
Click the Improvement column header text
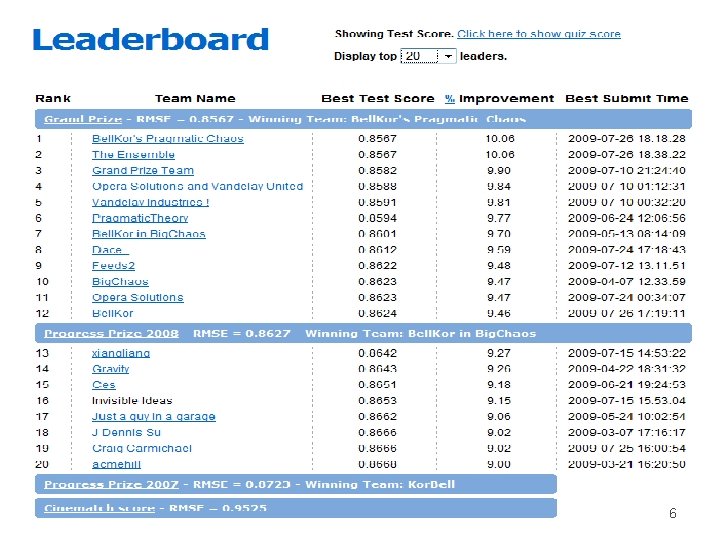point(506,98)
